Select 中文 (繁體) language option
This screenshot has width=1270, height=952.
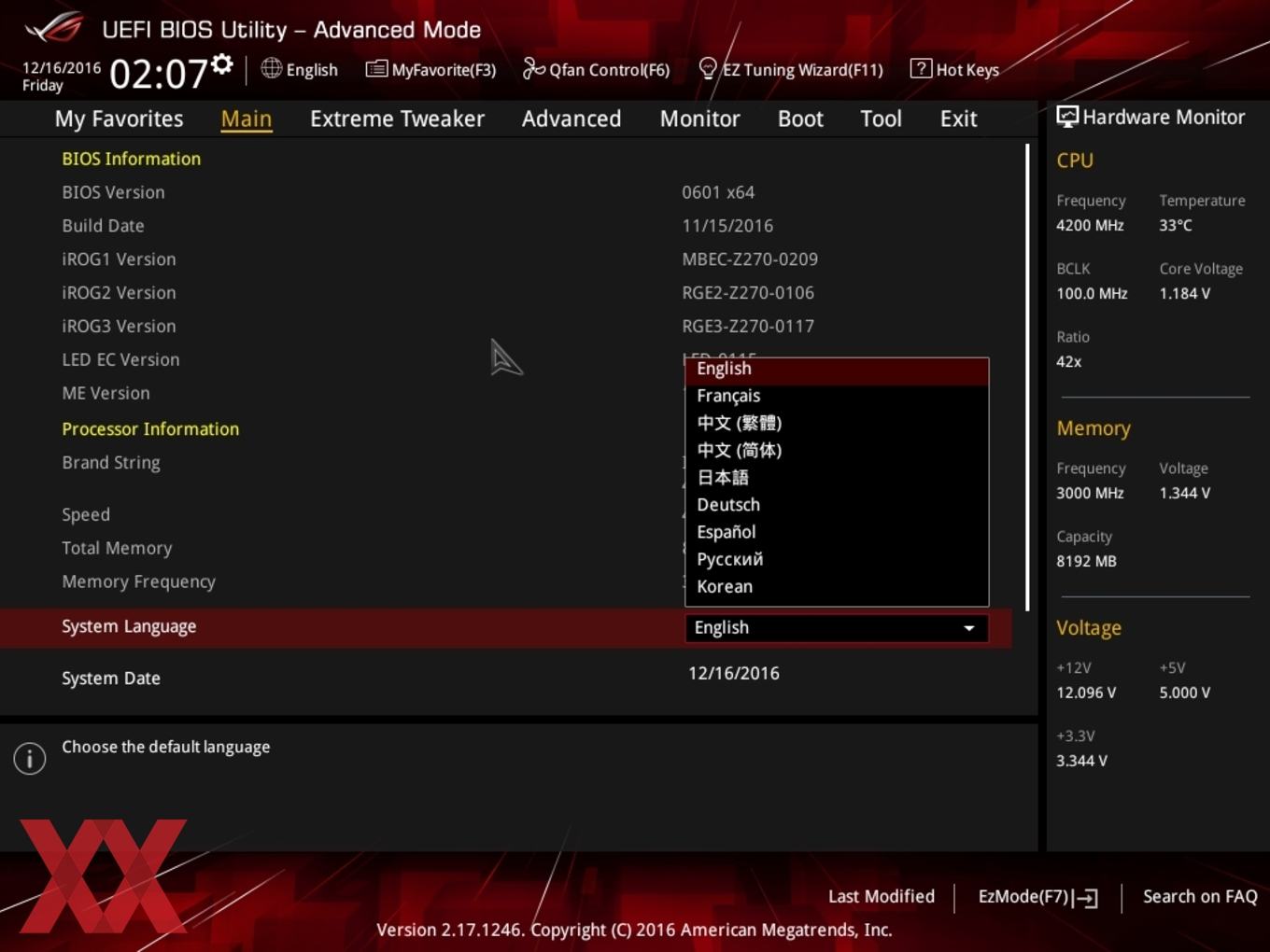point(837,423)
